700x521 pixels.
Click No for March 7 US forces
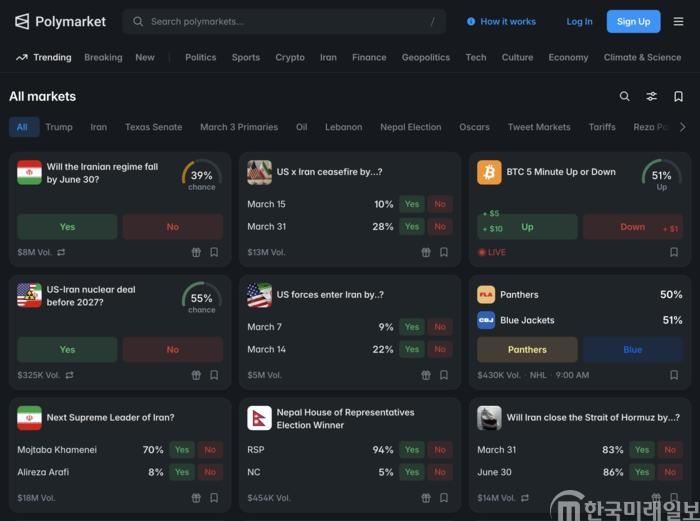click(440, 327)
